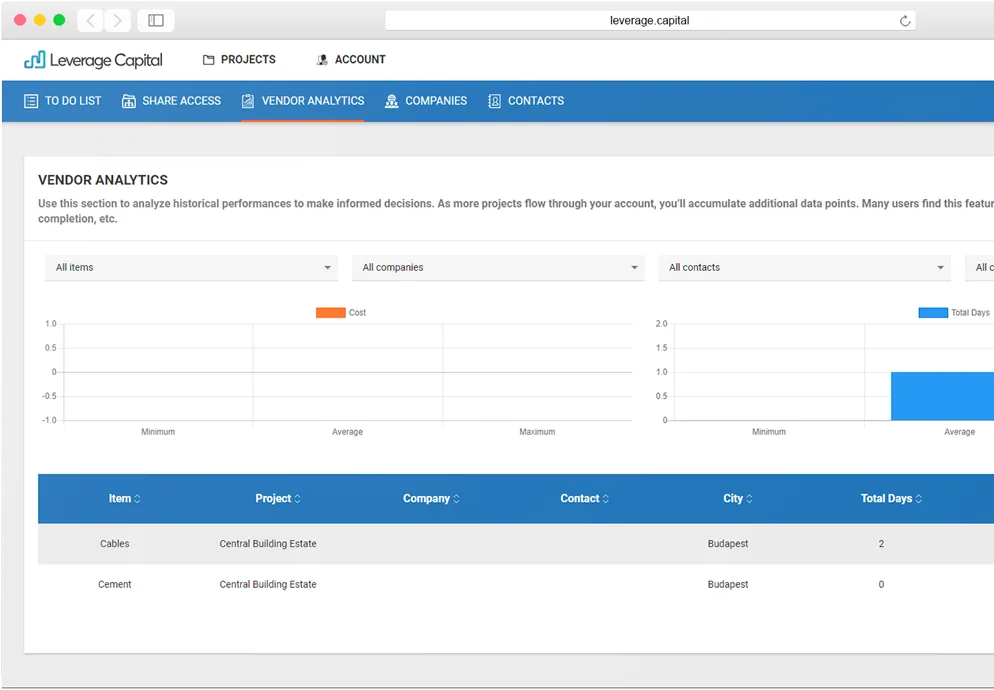The height and width of the screenshot is (690, 994).
Task: Sort table by Contact column arrows
Action: click(605, 499)
